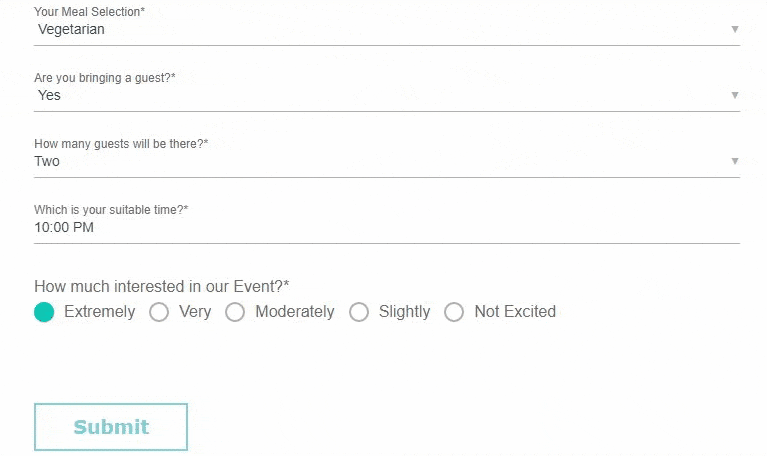This screenshot has height=456, width=767.
Task: Expand the 'How many guests' dropdown showing Two
Action: click(386, 161)
